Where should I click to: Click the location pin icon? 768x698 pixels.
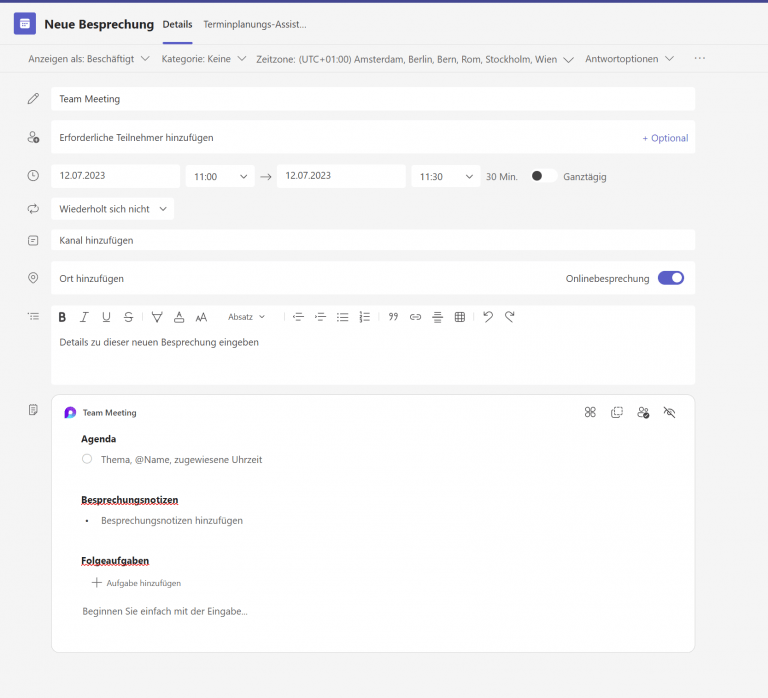point(33,278)
